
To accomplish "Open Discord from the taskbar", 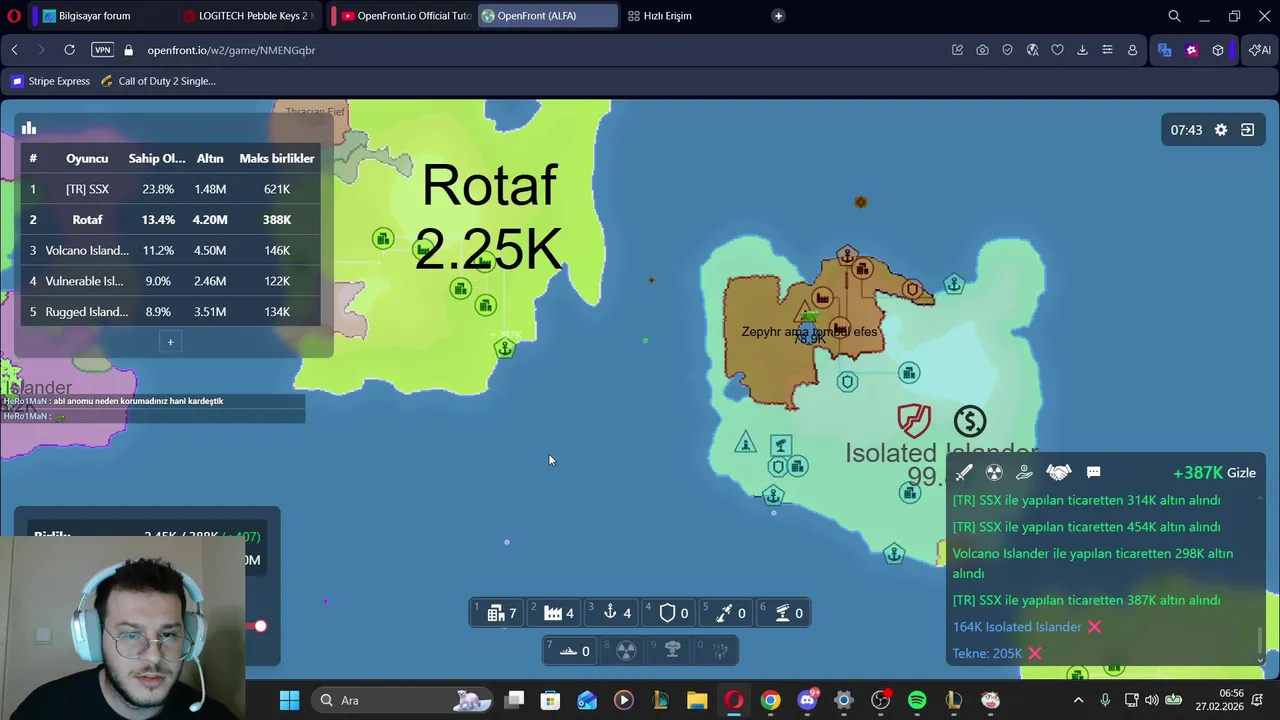I will (807, 700).
